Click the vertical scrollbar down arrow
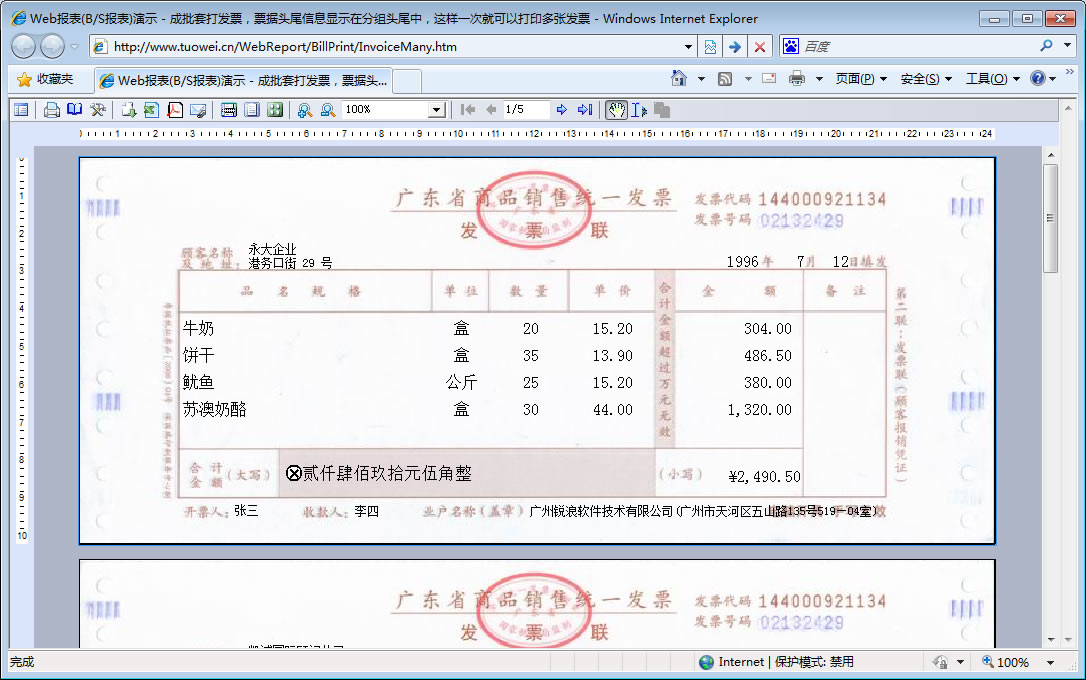Image resolution: width=1086 pixels, height=680 pixels. pyautogui.click(x=1050, y=639)
